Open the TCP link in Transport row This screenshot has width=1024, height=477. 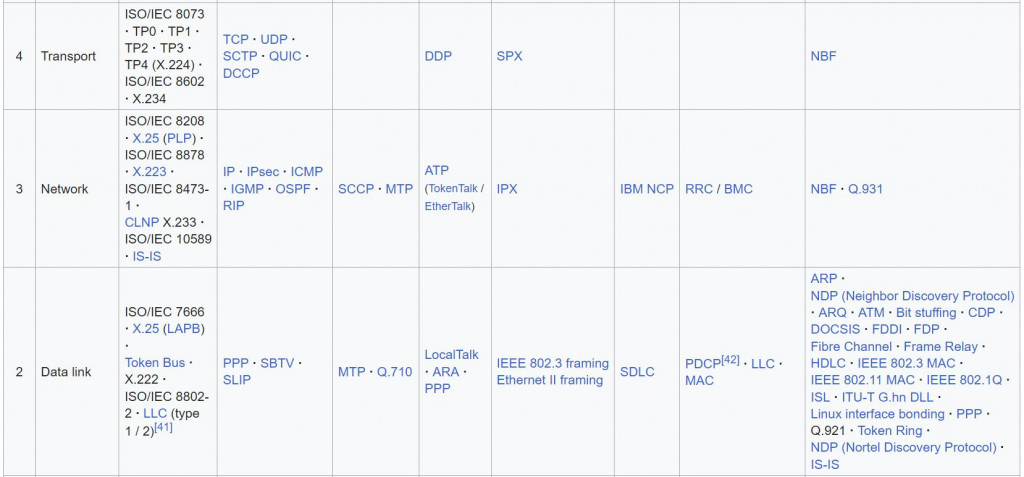(236, 39)
